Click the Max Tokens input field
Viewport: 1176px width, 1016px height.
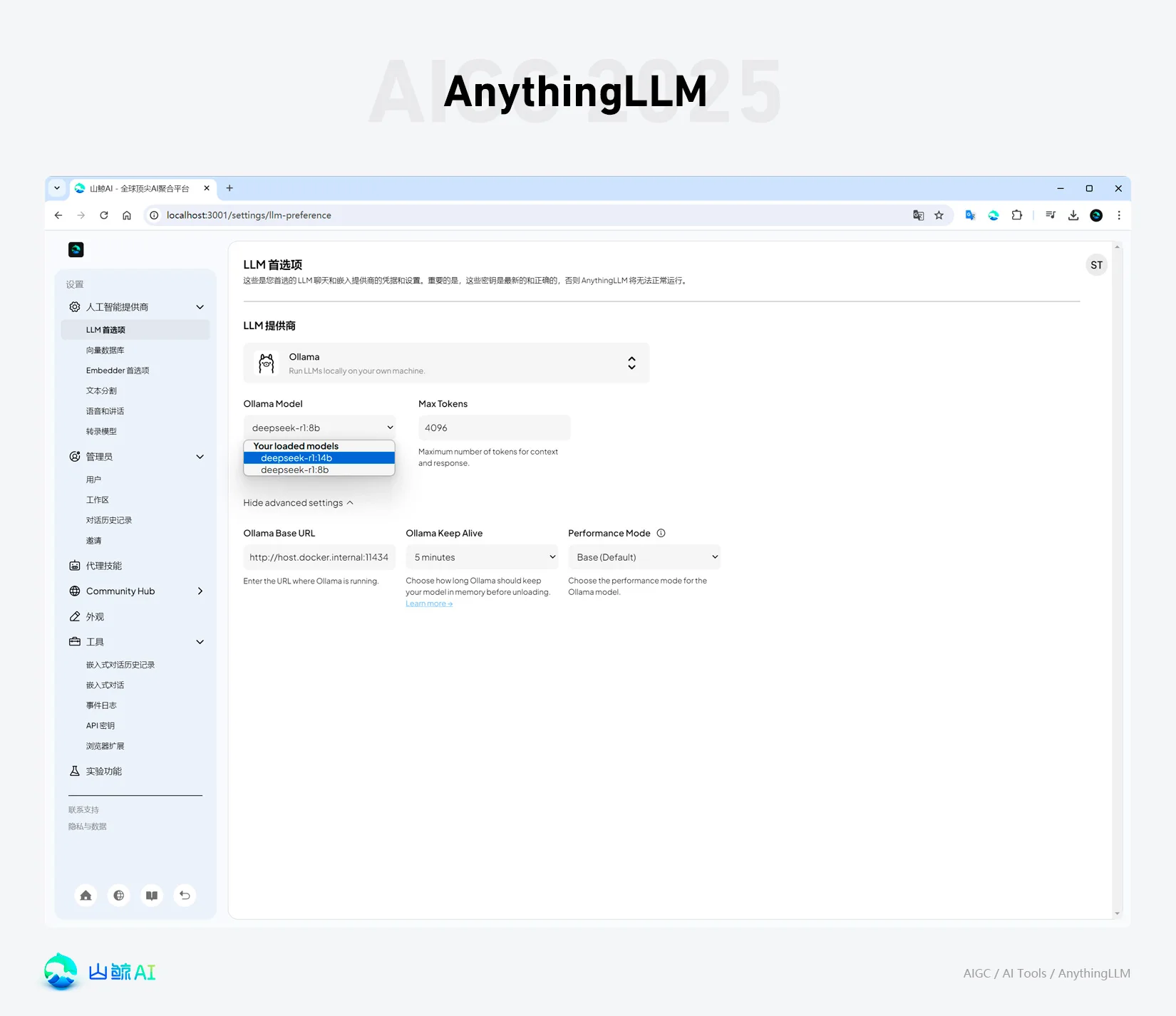tap(495, 427)
